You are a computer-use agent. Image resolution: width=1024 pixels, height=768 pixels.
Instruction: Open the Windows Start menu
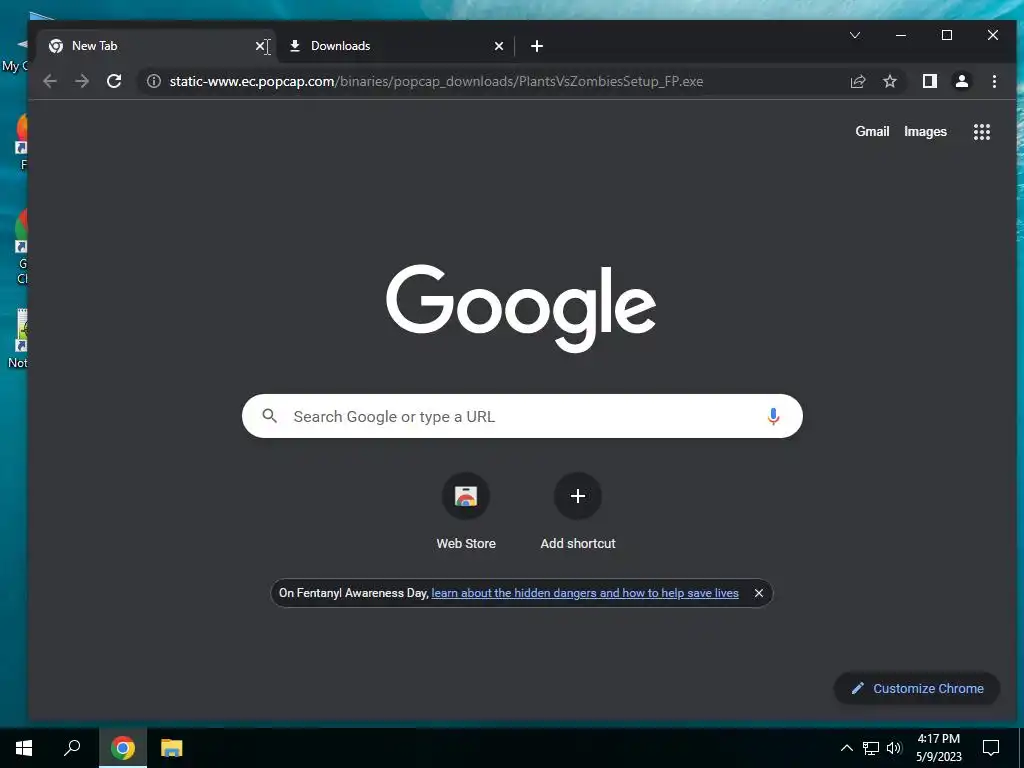(24, 748)
